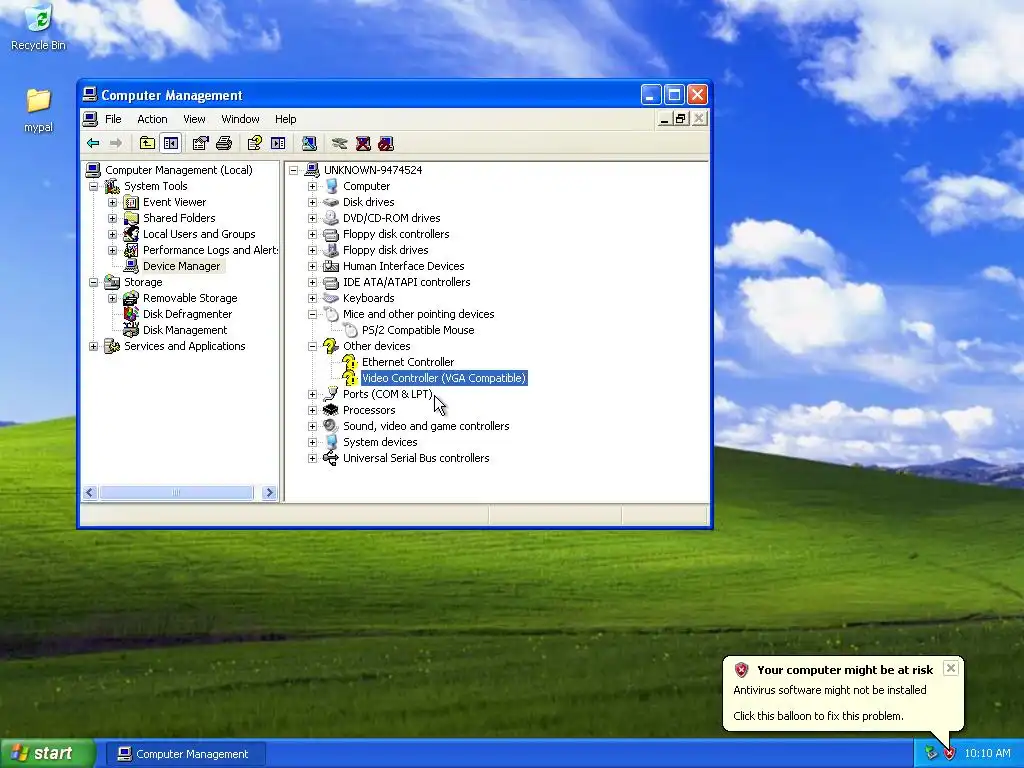Open the View menu
Viewport: 1024px width, 768px height.
(x=194, y=119)
